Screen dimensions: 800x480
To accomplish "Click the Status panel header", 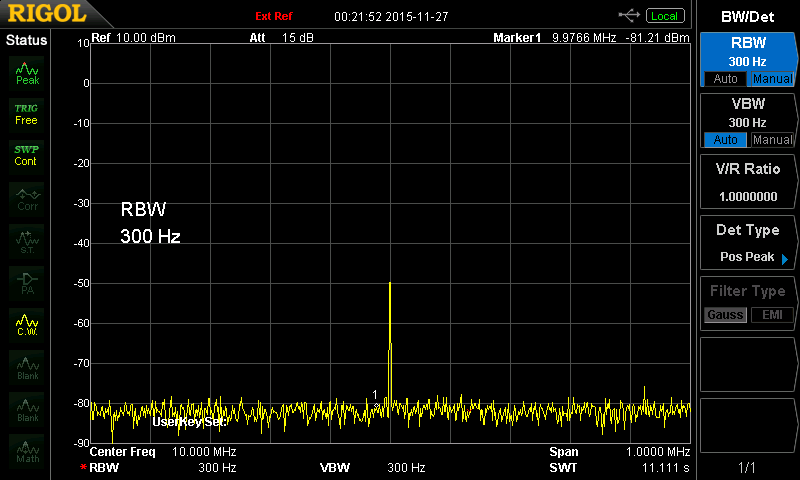I will click(26, 40).
